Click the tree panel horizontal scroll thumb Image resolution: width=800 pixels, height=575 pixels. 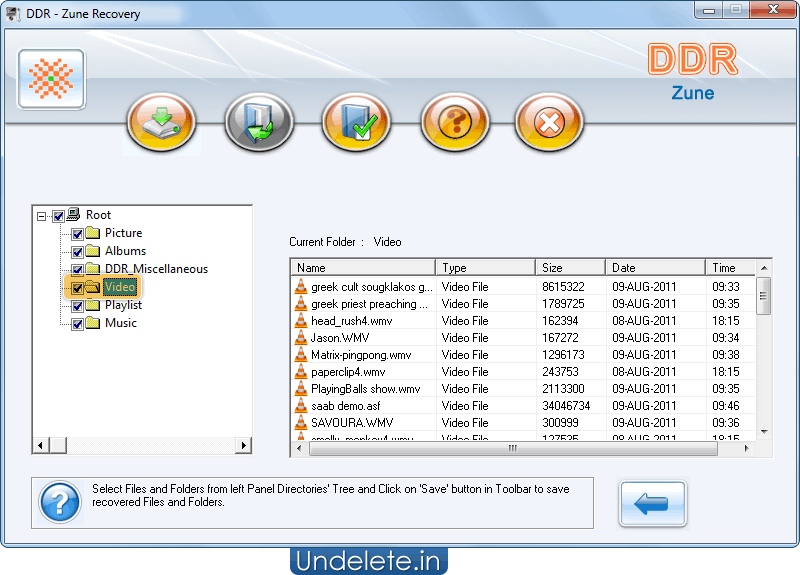[58, 445]
